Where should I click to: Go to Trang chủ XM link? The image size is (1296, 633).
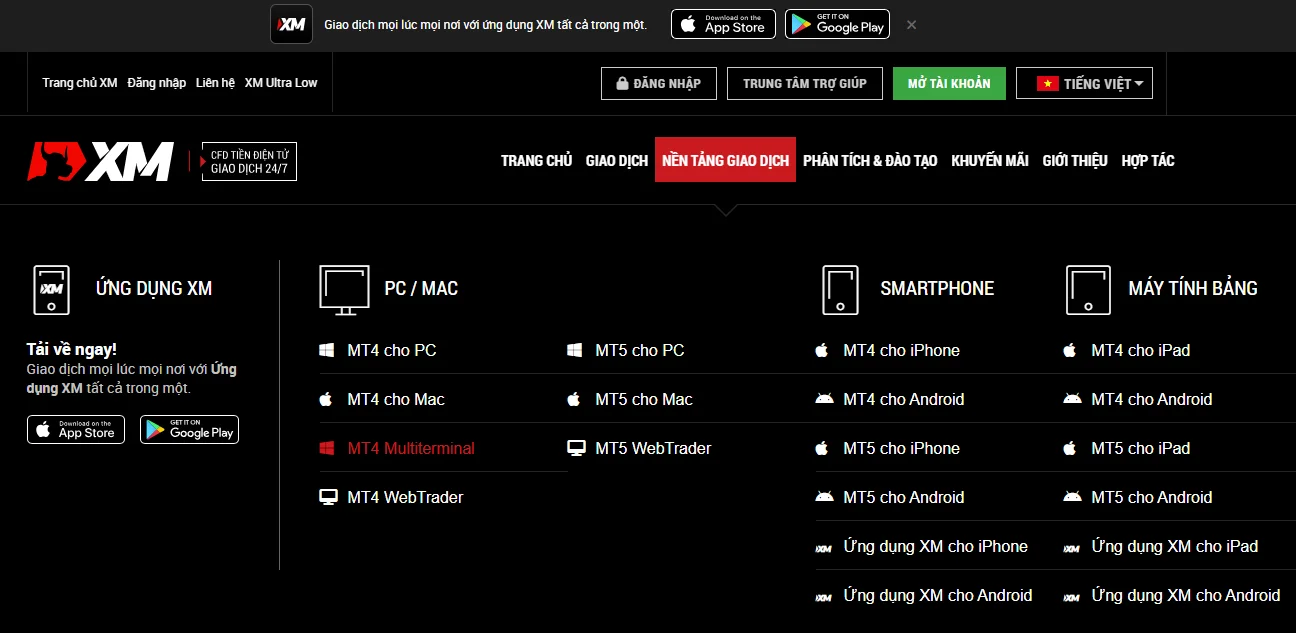[x=80, y=83]
